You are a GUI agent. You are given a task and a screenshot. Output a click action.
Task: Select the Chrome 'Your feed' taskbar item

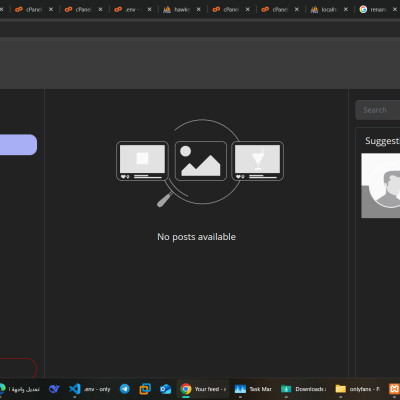203,389
